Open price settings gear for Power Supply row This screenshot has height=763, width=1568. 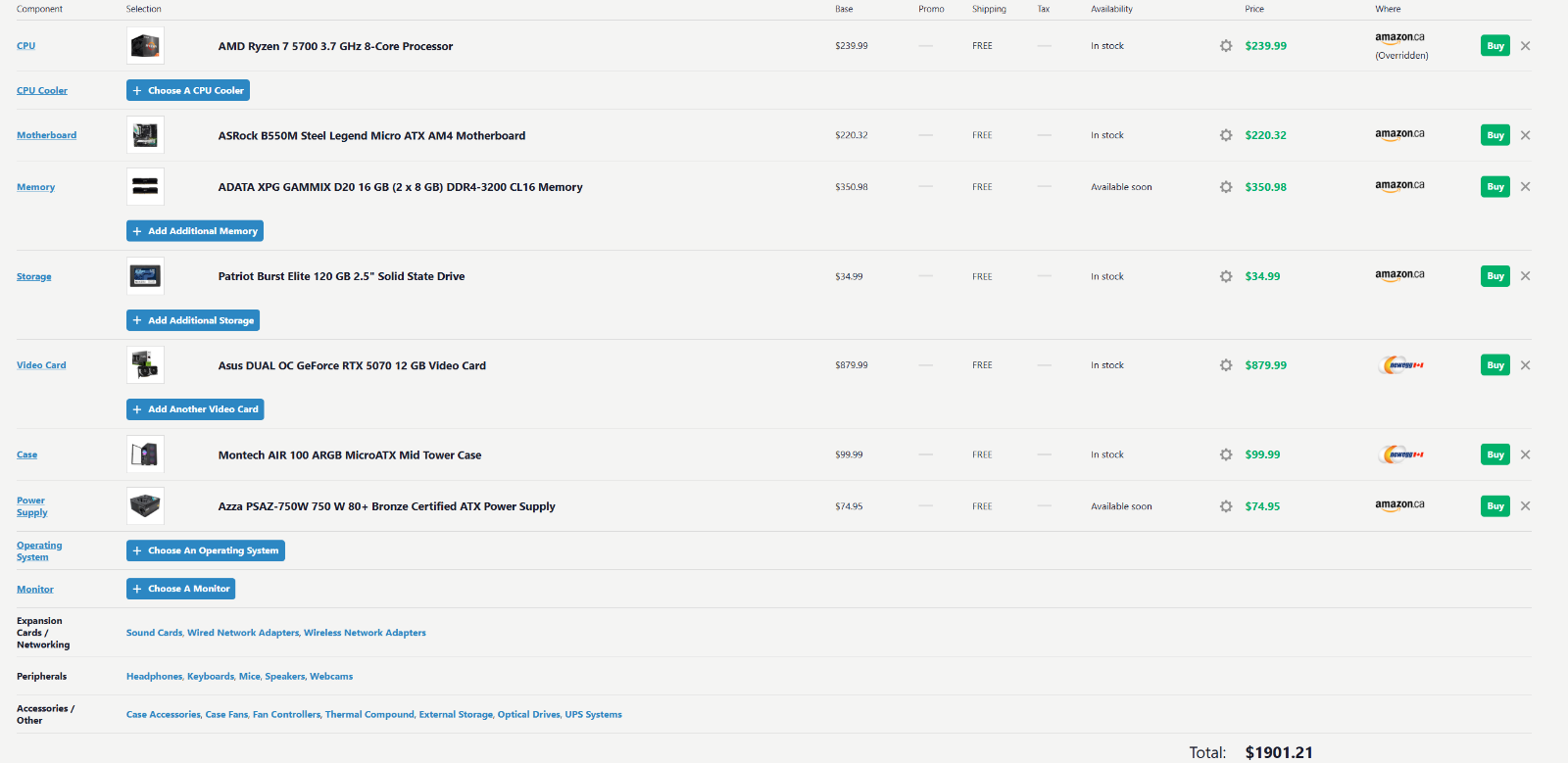1226,506
